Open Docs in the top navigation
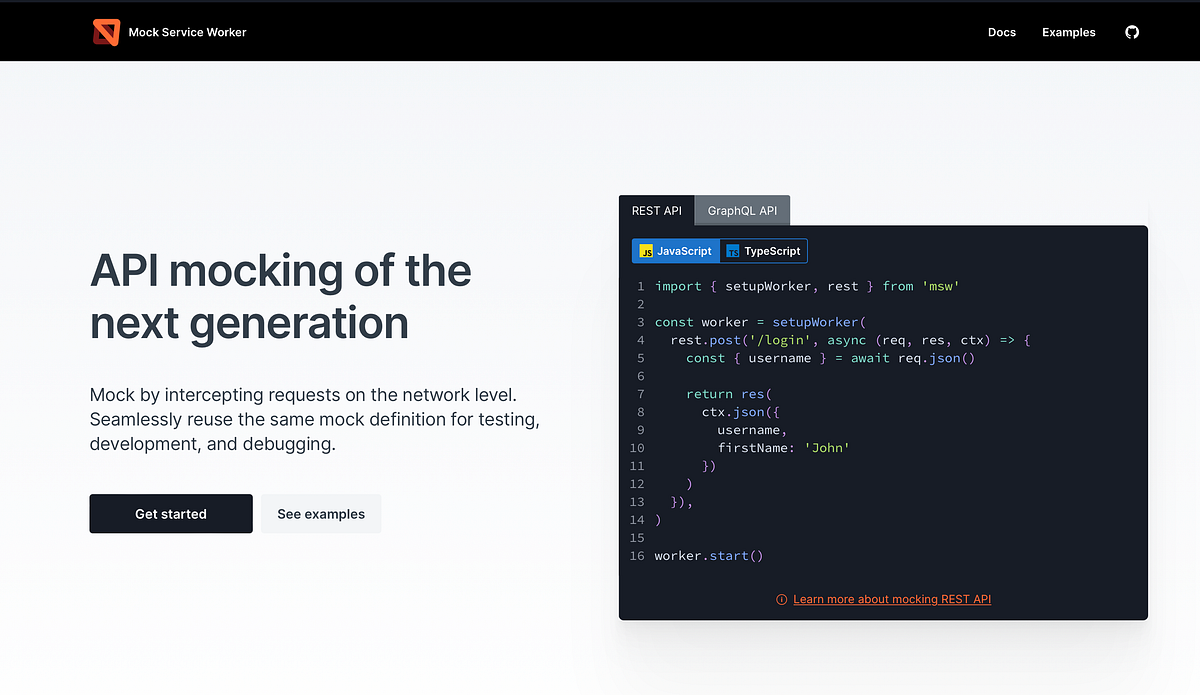The image size is (1200, 695). tap(1002, 32)
